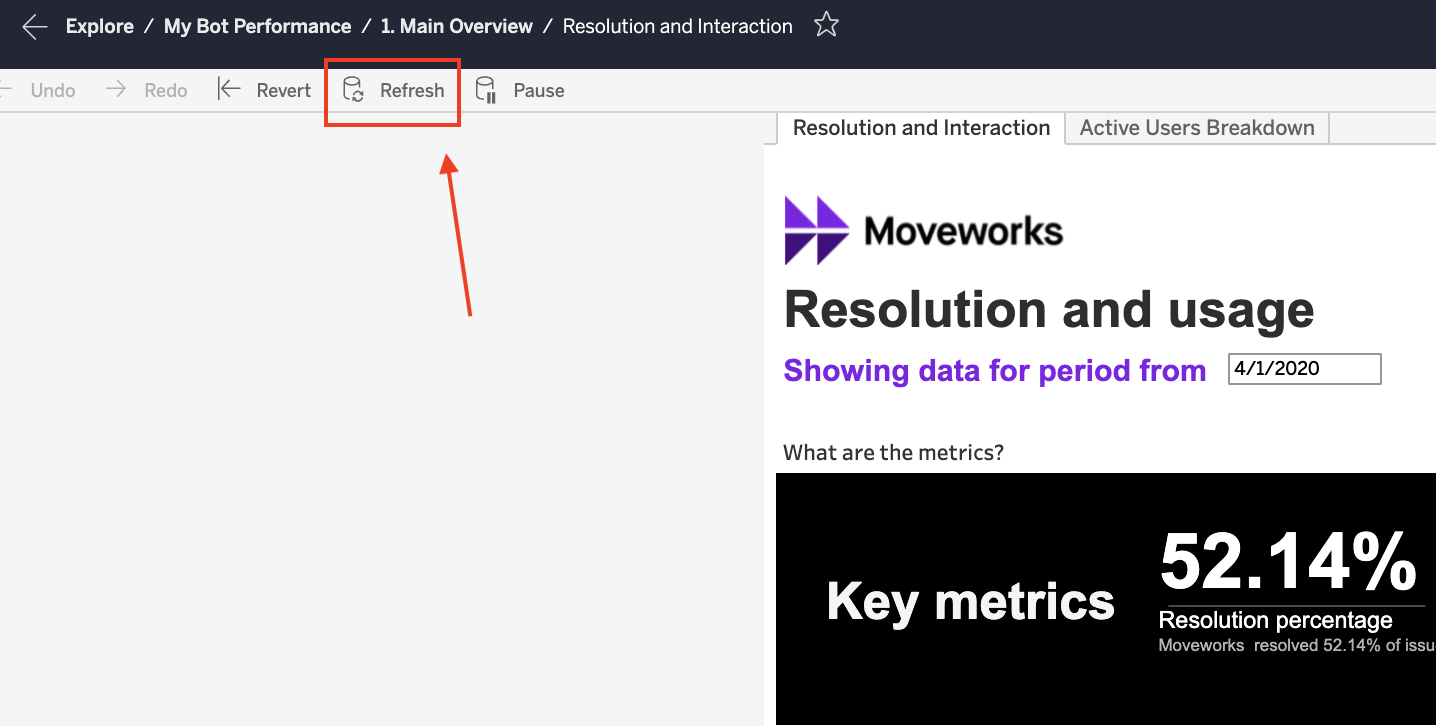Screen dimensions: 1436x726
Task: Click the Redo arrow icon
Action: (117, 90)
